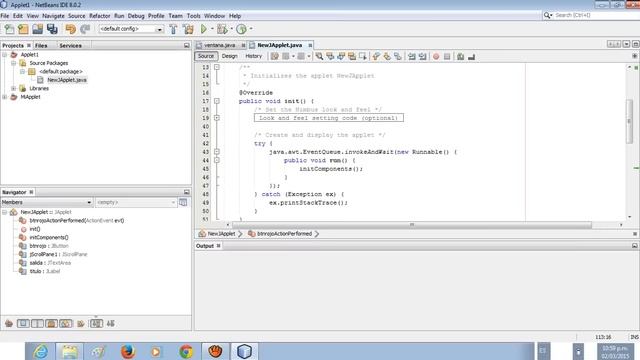Close the Output panel tab

[219, 246]
